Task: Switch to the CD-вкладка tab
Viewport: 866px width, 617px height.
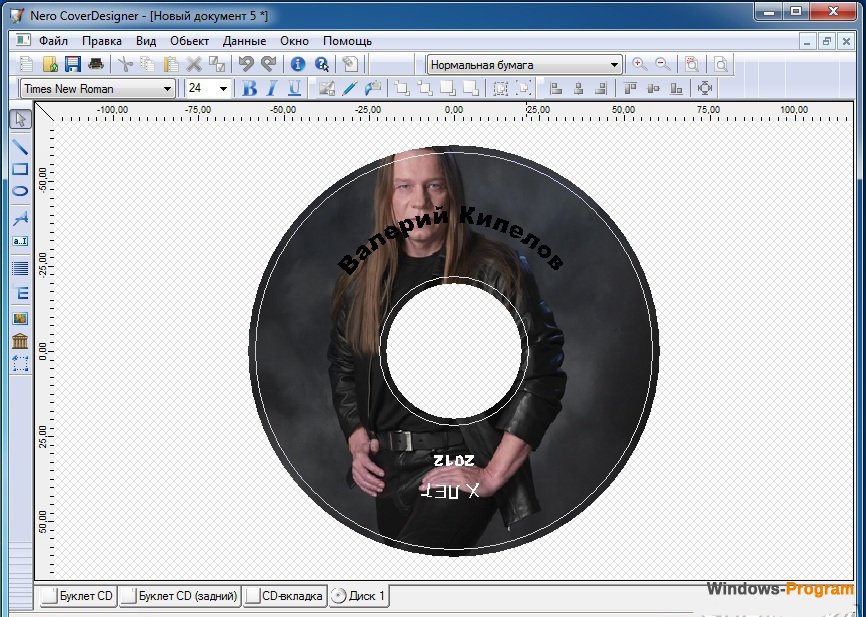Action: pos(285,596)
